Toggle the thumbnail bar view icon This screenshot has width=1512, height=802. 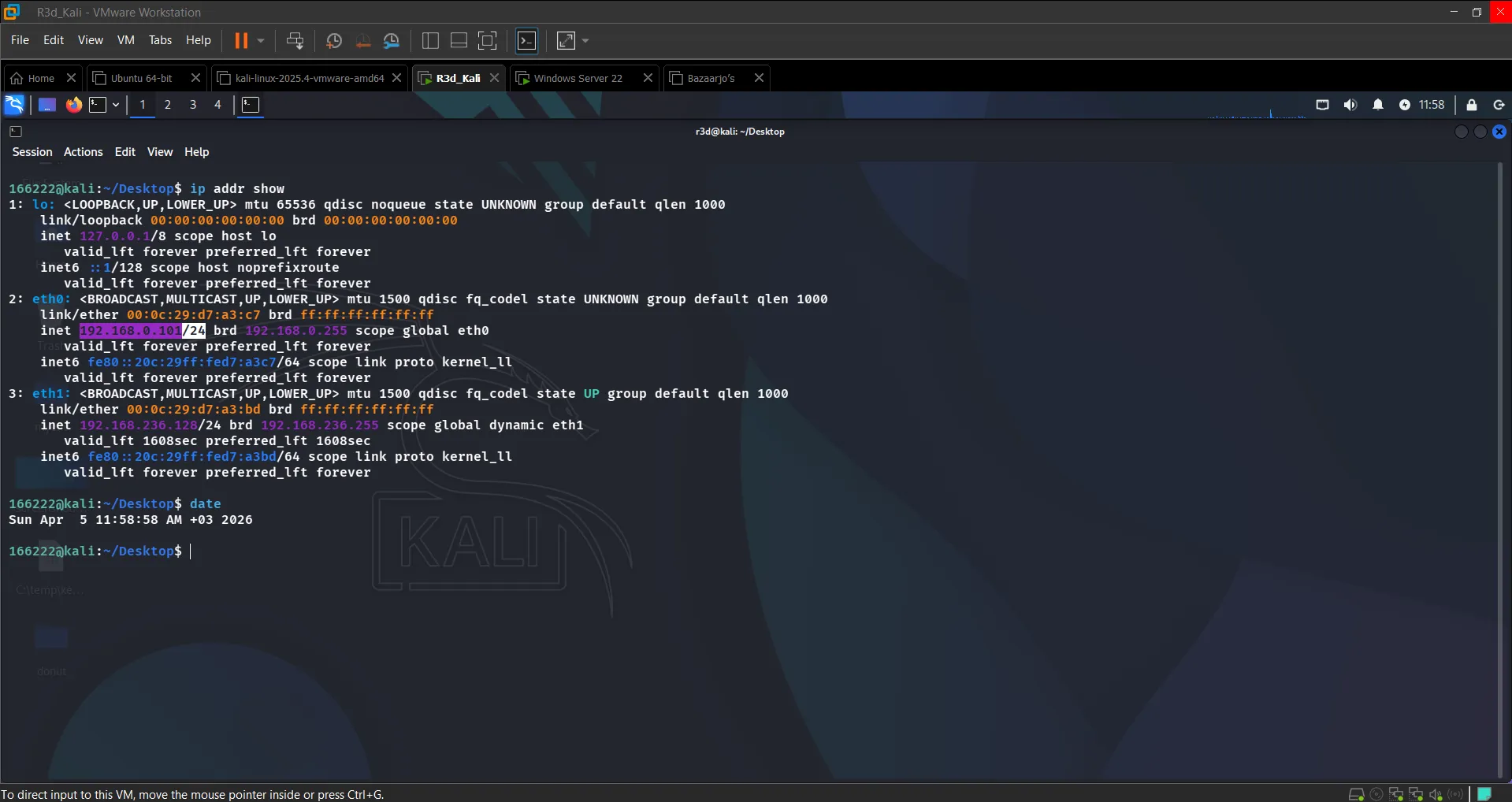tap(459, 40)
